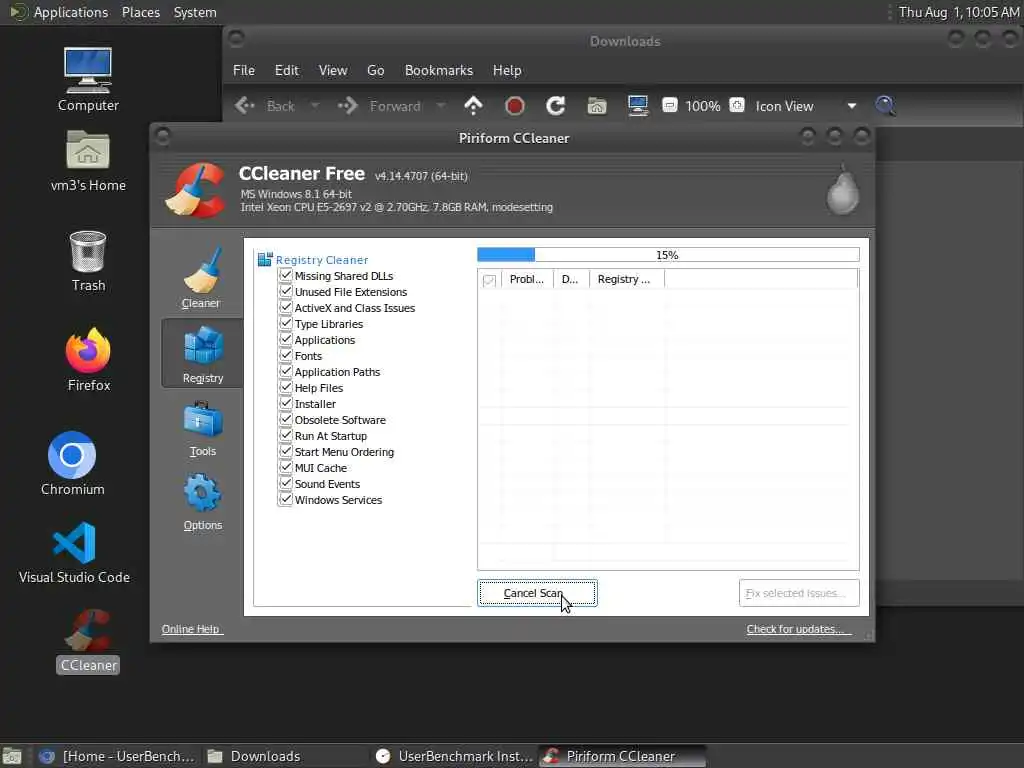The image size is (1024, 768).
Task: Click the show desktop icon in taskbar
Action: pyautogui.click(x=11, y=756)
